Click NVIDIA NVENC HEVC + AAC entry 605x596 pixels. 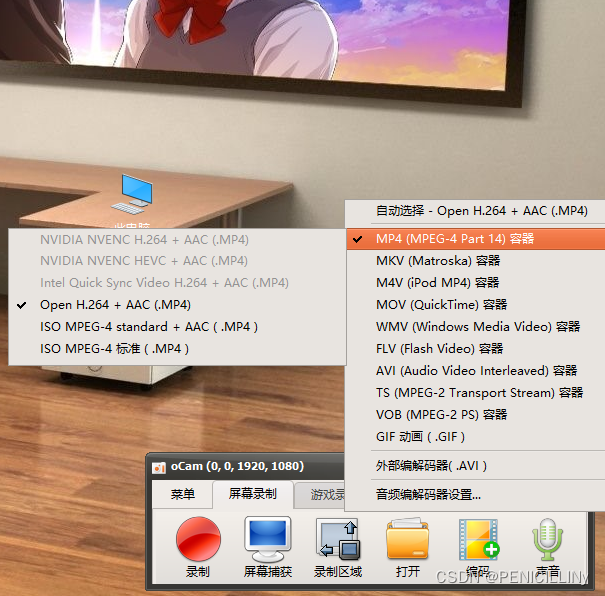coord(177,261)
